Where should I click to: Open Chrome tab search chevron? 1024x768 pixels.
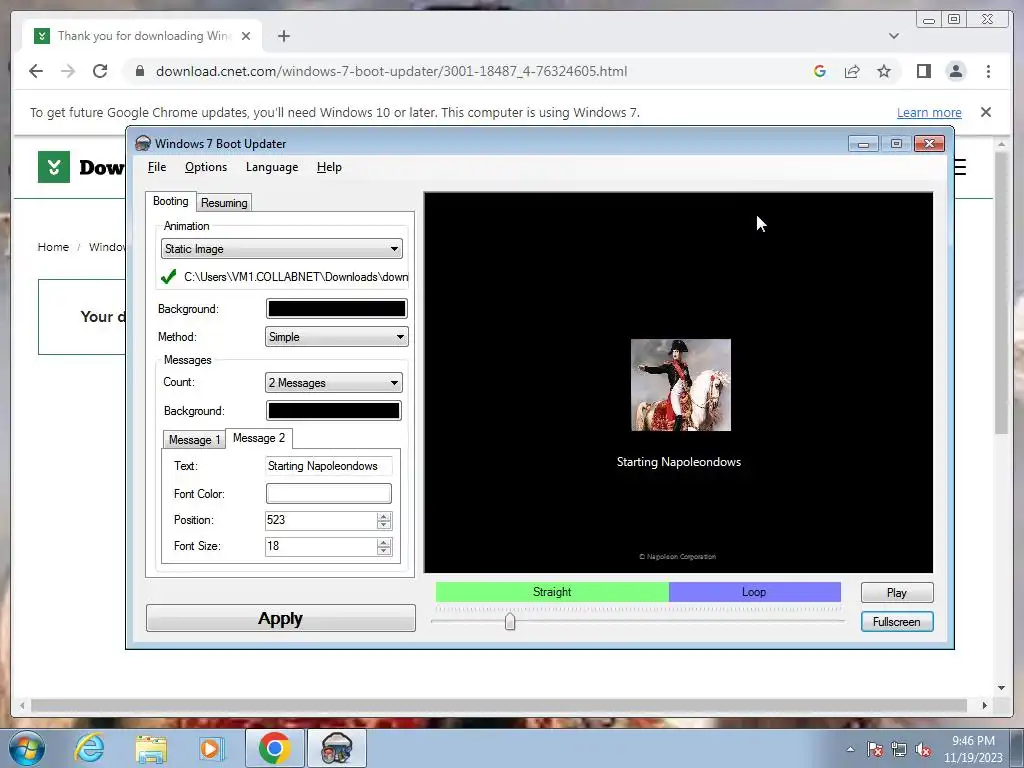893,36
